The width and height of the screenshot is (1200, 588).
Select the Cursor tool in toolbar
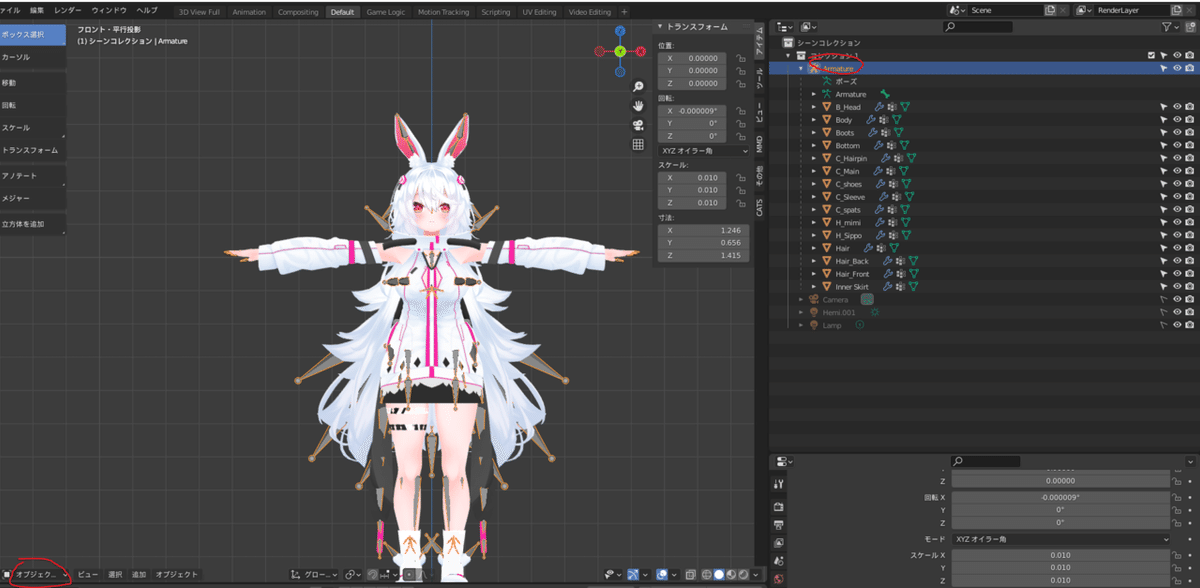(33, 57)
